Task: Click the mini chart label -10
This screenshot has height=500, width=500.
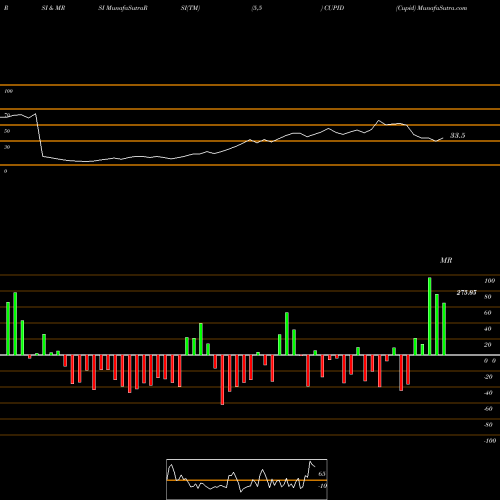Action: (x=322, y=486)
